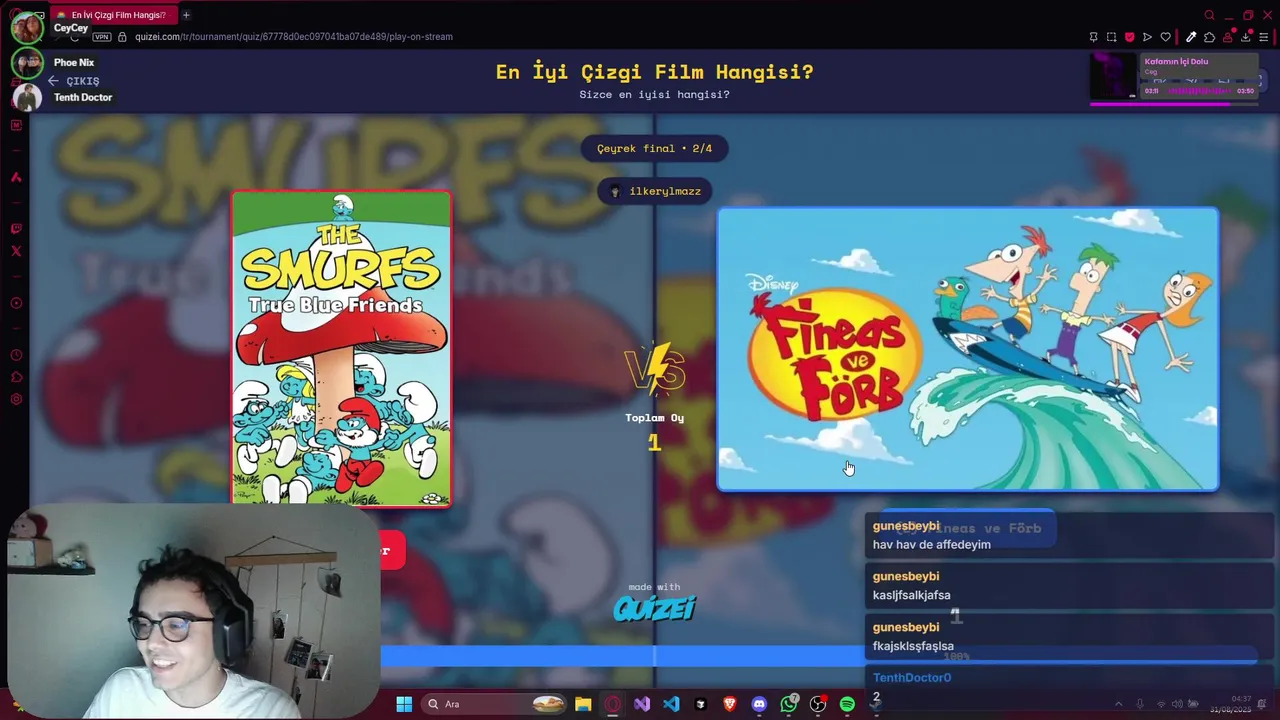Click chat message 'hav hav de affedeyim'
The image size is (1280, 720).
pos(932,545)
